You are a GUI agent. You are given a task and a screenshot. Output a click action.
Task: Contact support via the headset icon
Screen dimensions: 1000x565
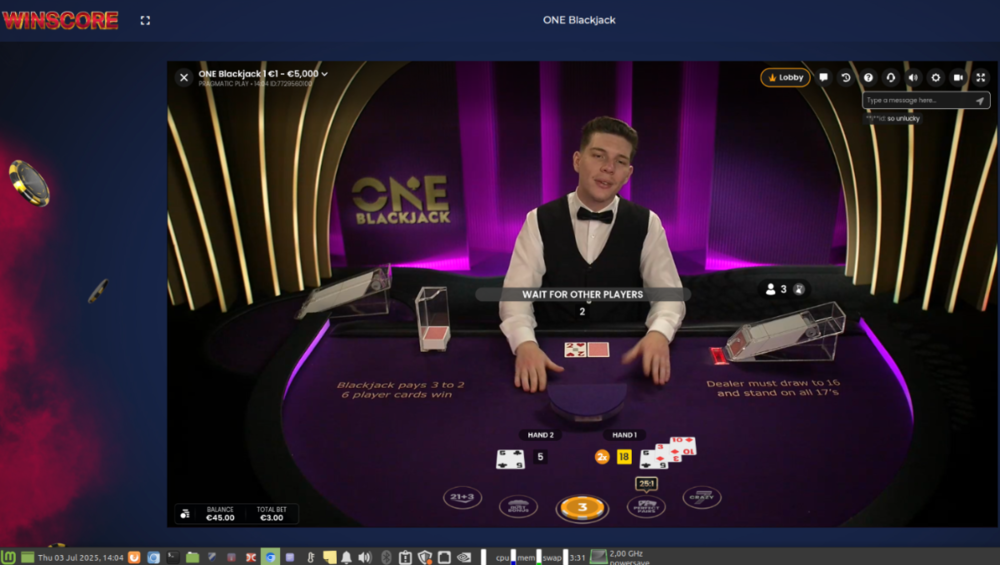click(x=890, y=77)
